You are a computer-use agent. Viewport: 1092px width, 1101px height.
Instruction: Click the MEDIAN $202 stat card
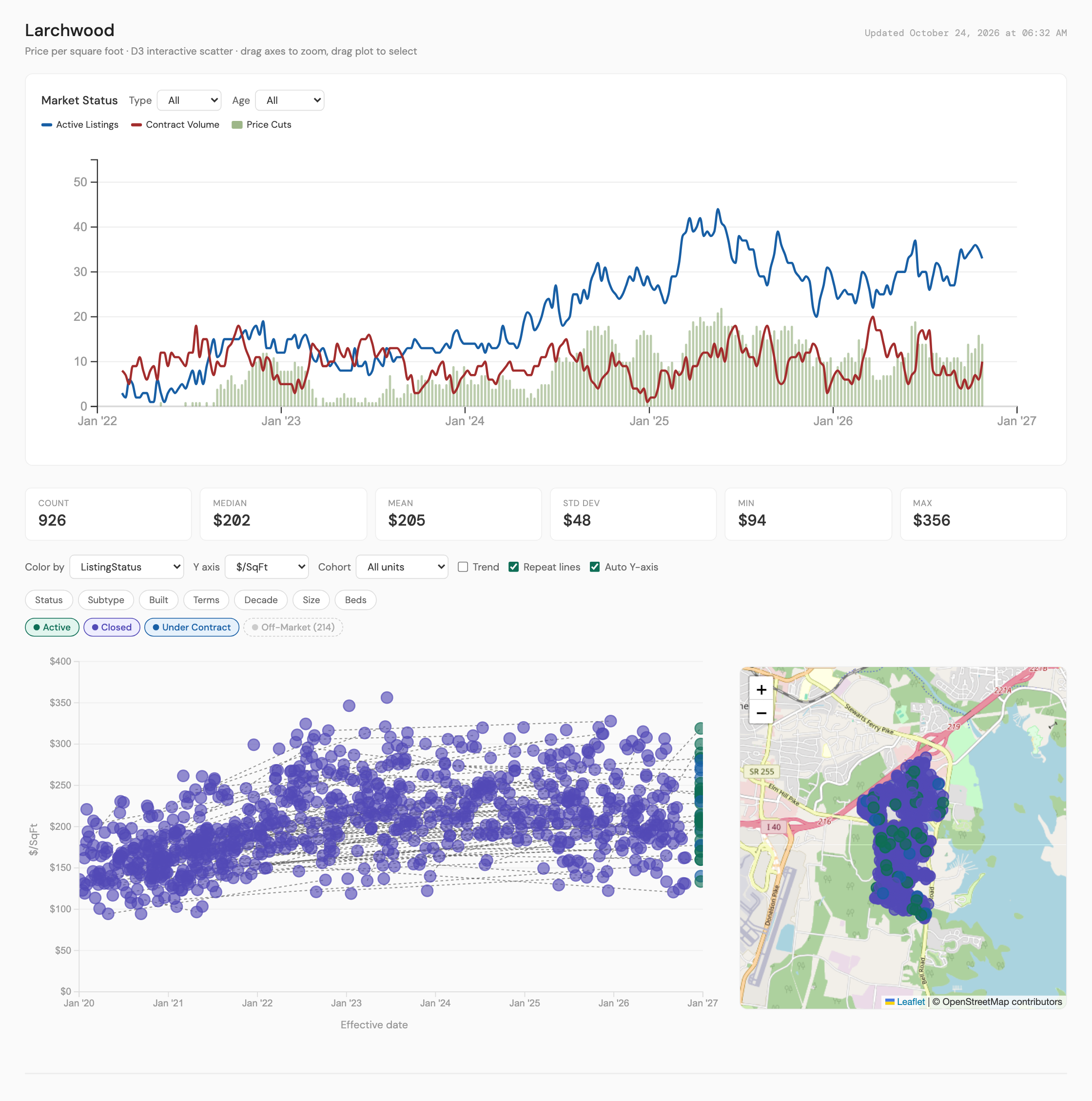[x=283, y=514]
